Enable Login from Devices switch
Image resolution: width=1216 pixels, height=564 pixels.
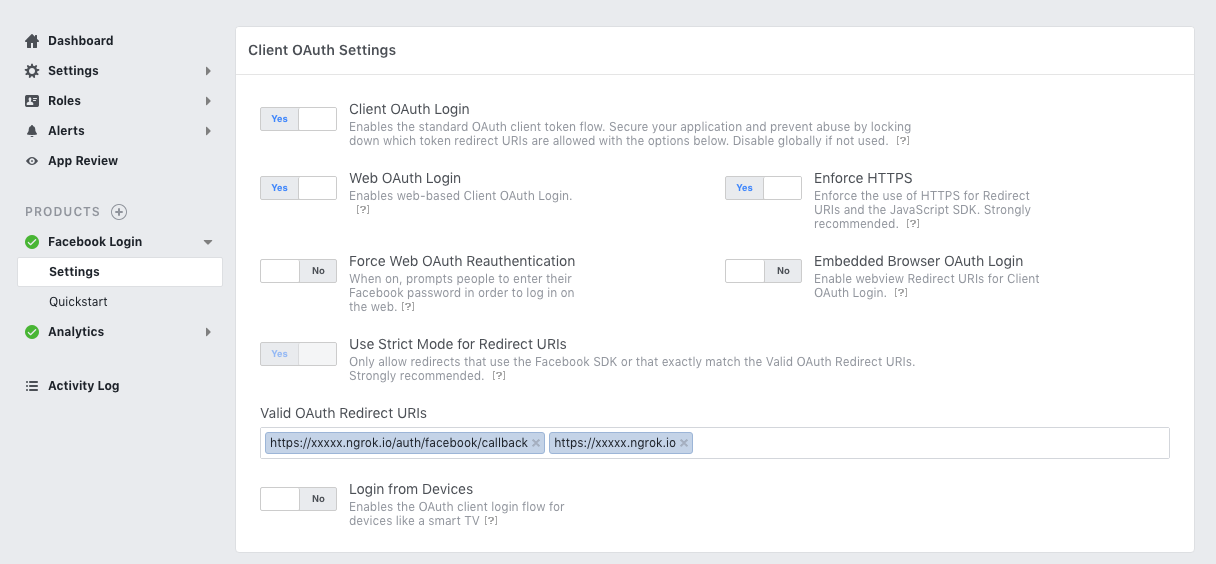pos(298,499)
